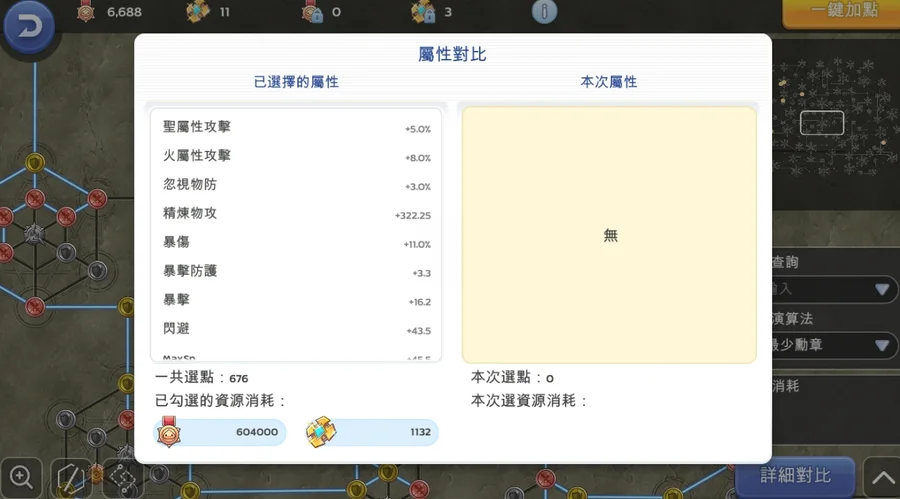This screenshot has width=900, height=499.
Task: Tap the 1132 crystal cost value
Action: (x=420, y=432)
